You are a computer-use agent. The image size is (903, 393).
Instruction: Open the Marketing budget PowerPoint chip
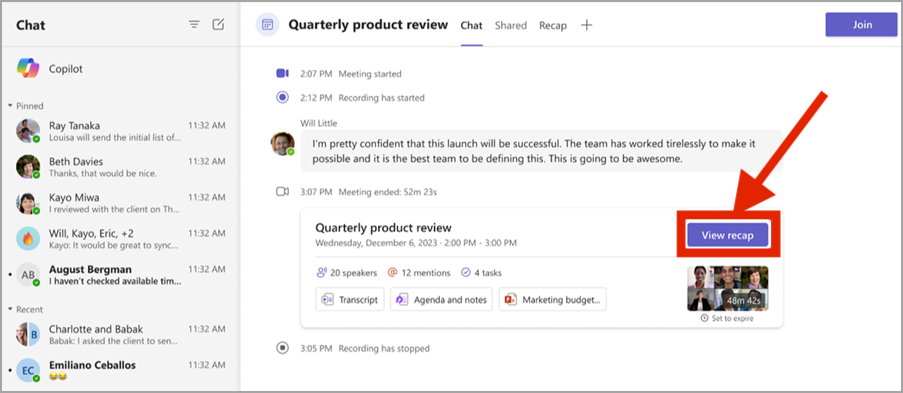(552, 300)
